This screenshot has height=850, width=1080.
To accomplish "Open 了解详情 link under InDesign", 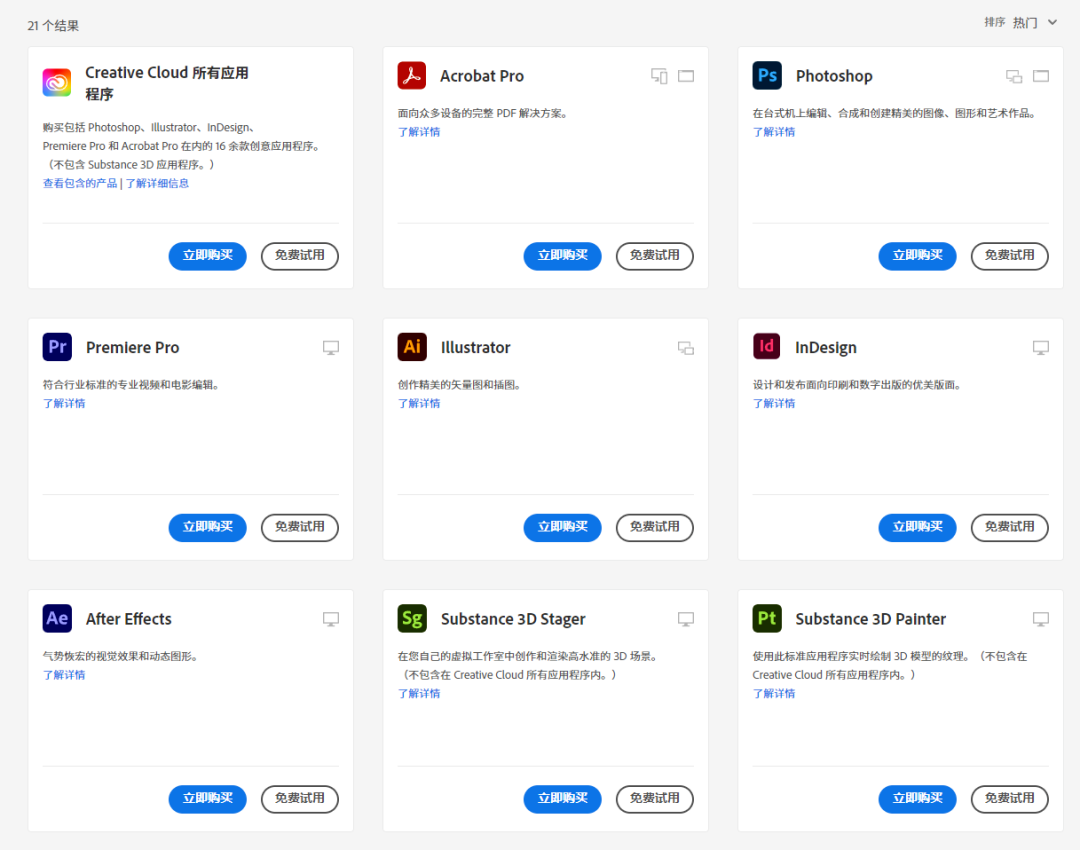I will (x=773, y=403).
